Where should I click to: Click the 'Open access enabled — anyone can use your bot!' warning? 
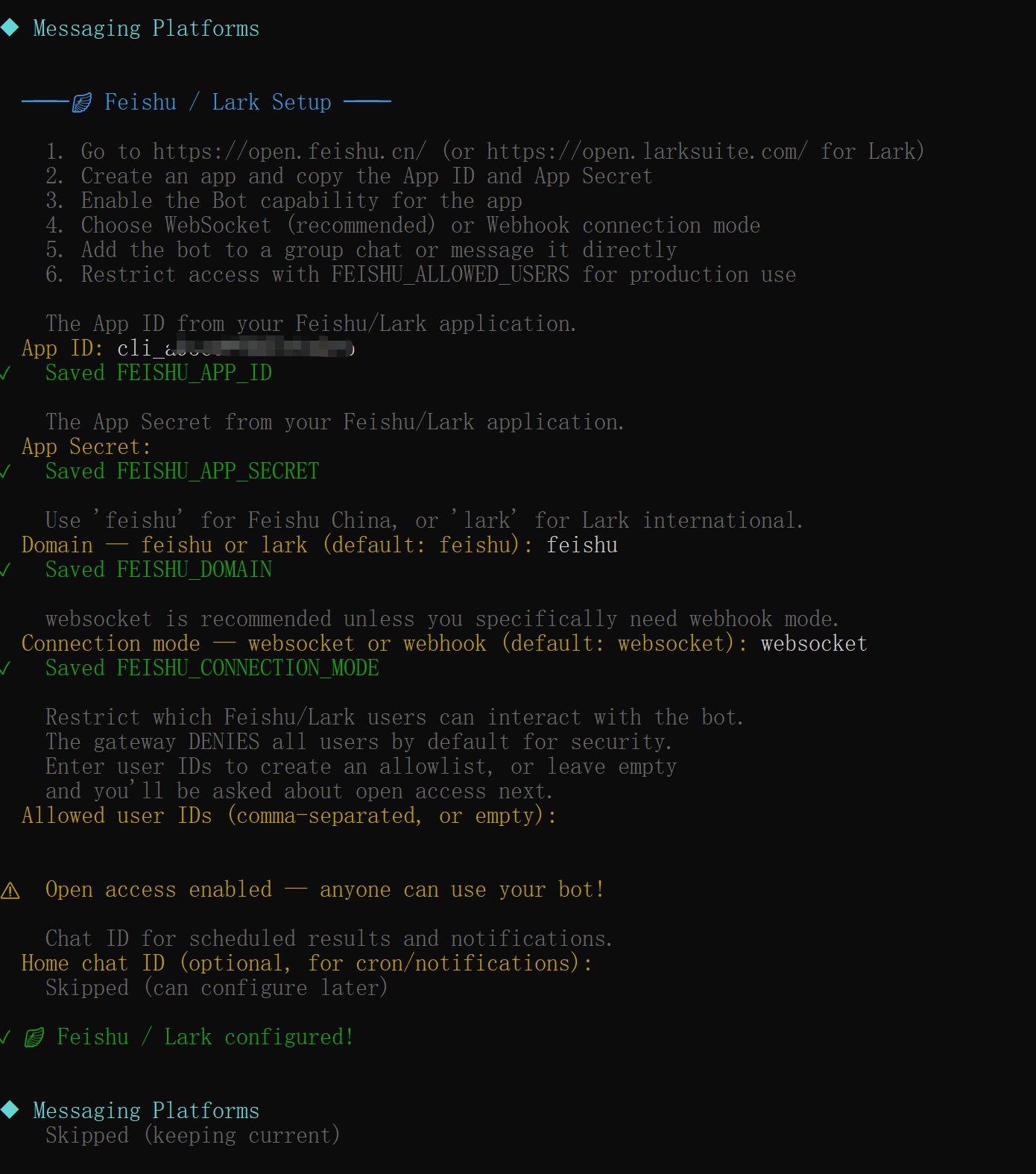[325, 889]
